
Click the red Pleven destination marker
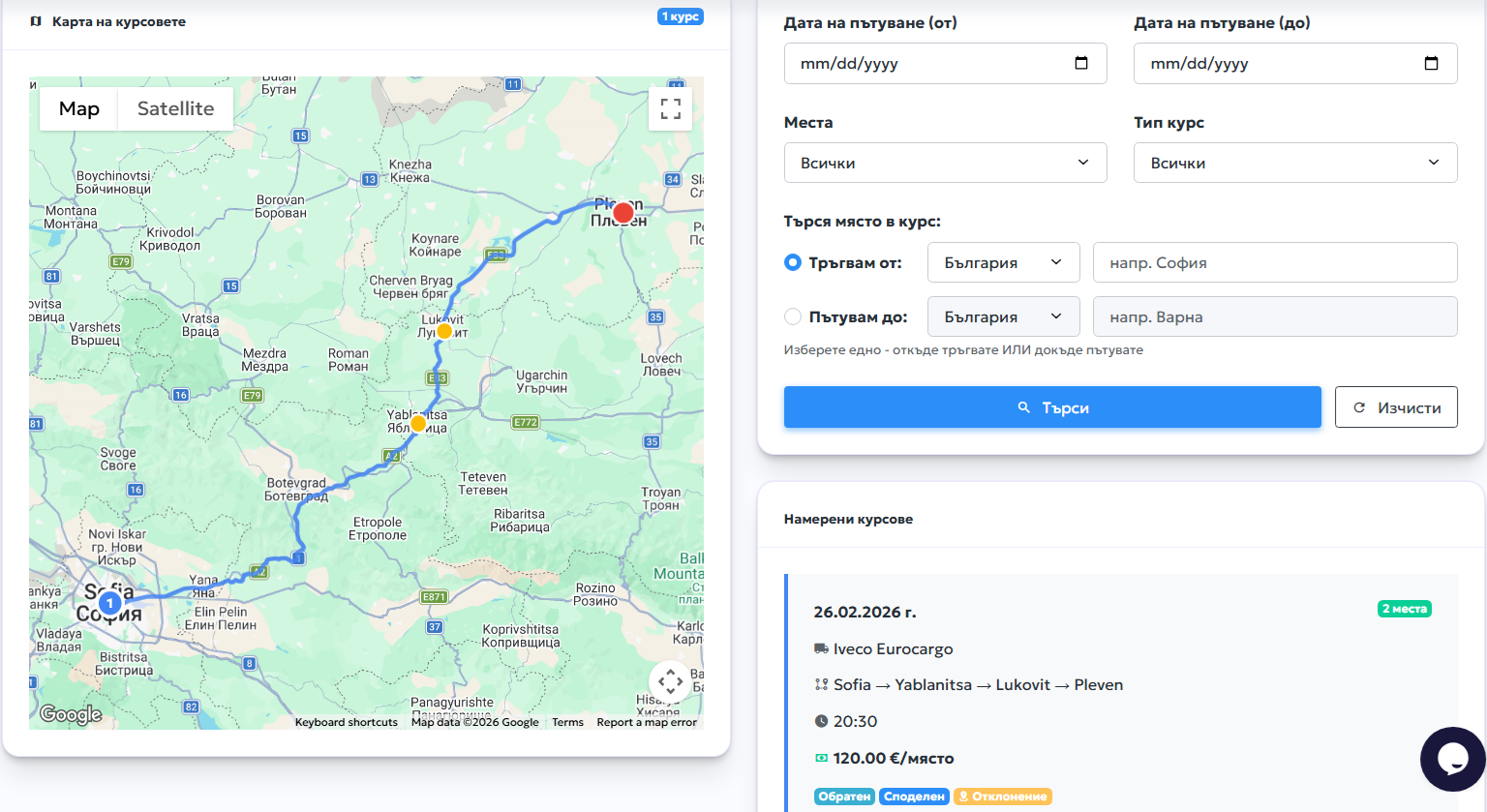tap(623, 212)
